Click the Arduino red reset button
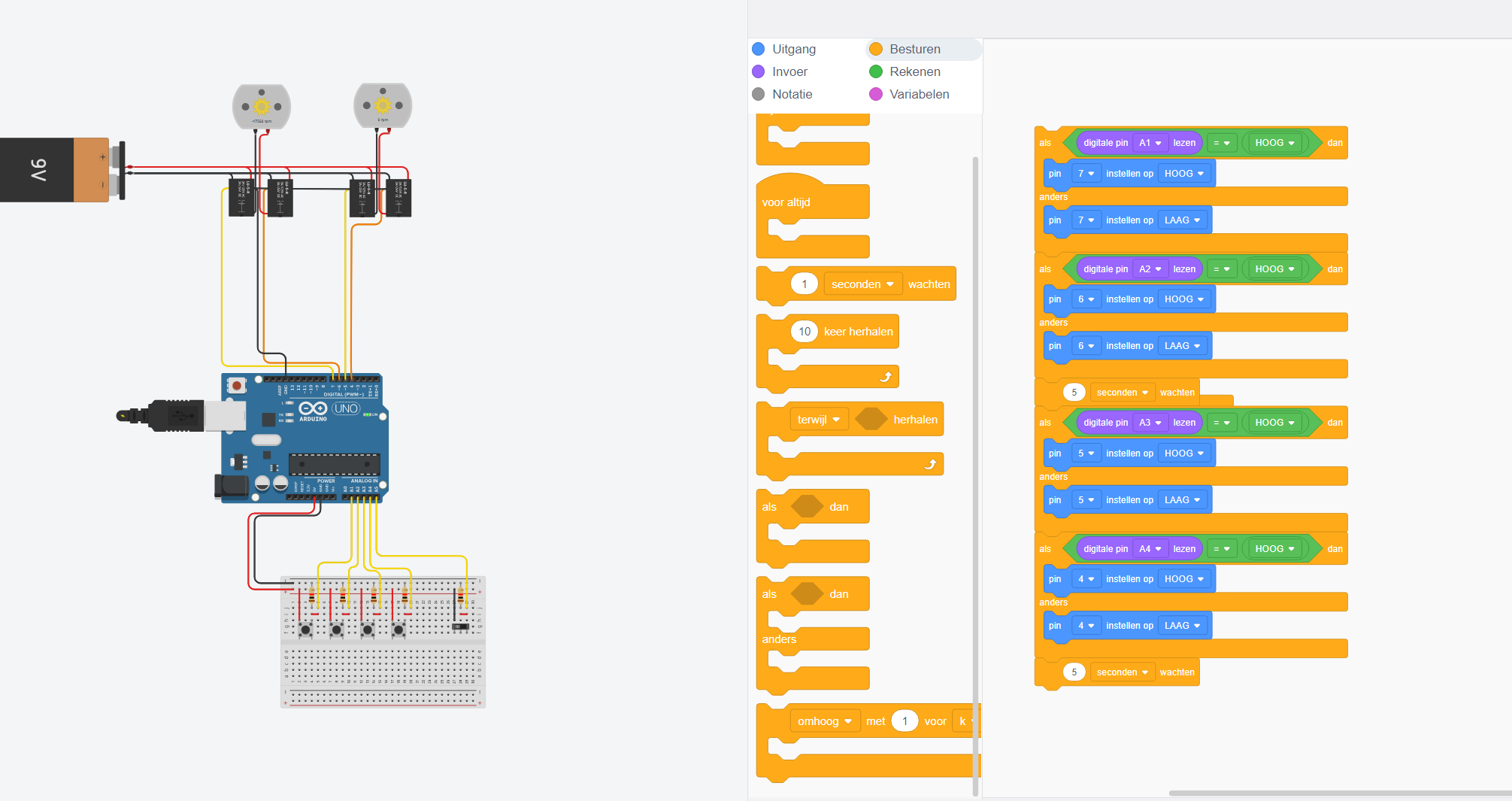This screenshot has width=1512, height=801. coord(237,386)
